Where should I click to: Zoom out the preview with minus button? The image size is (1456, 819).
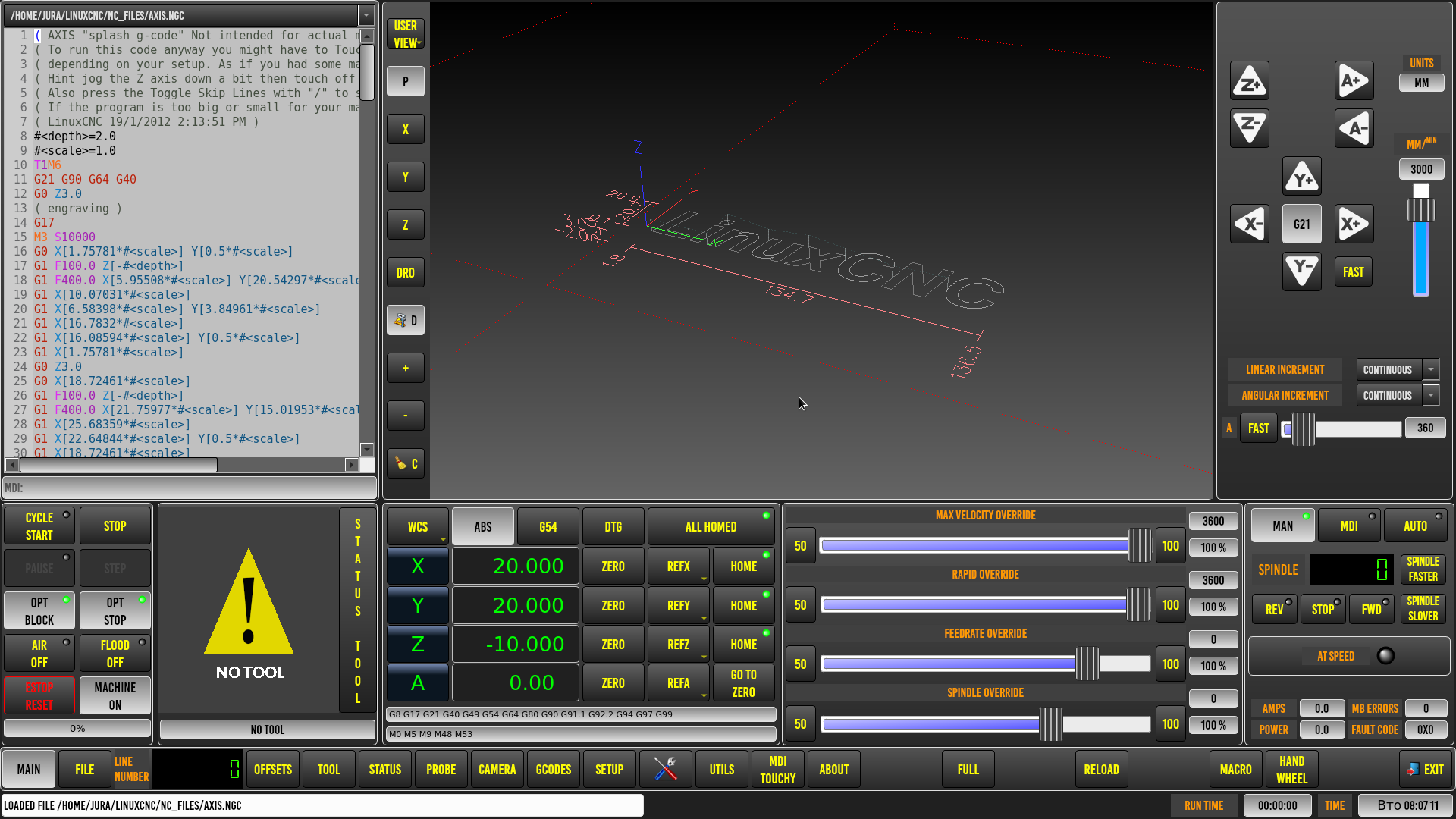pyautogui.click(x=406, y=416)
